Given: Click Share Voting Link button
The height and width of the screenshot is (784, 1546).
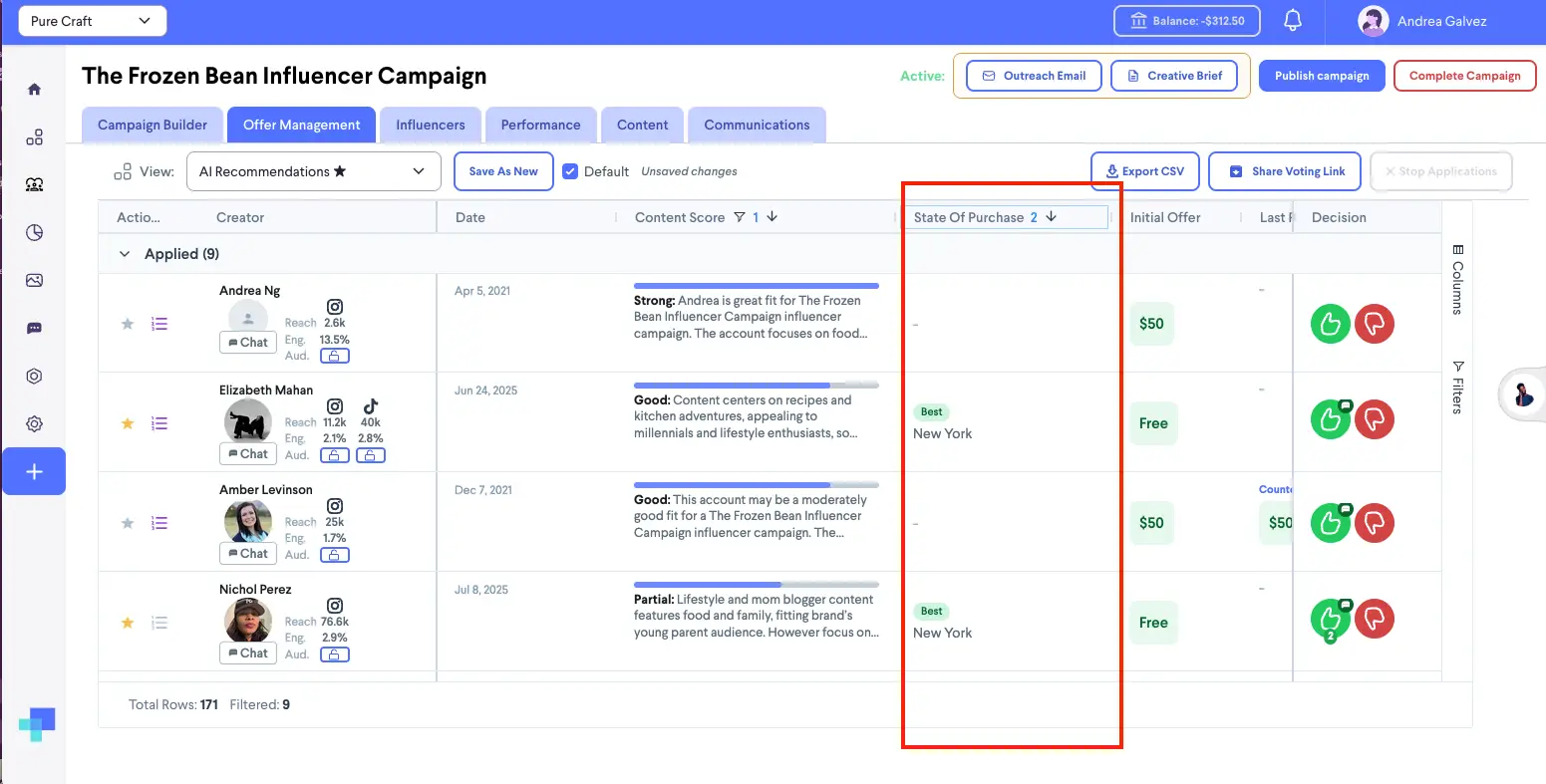Looking at the screenshot, I should point(1287,171).
